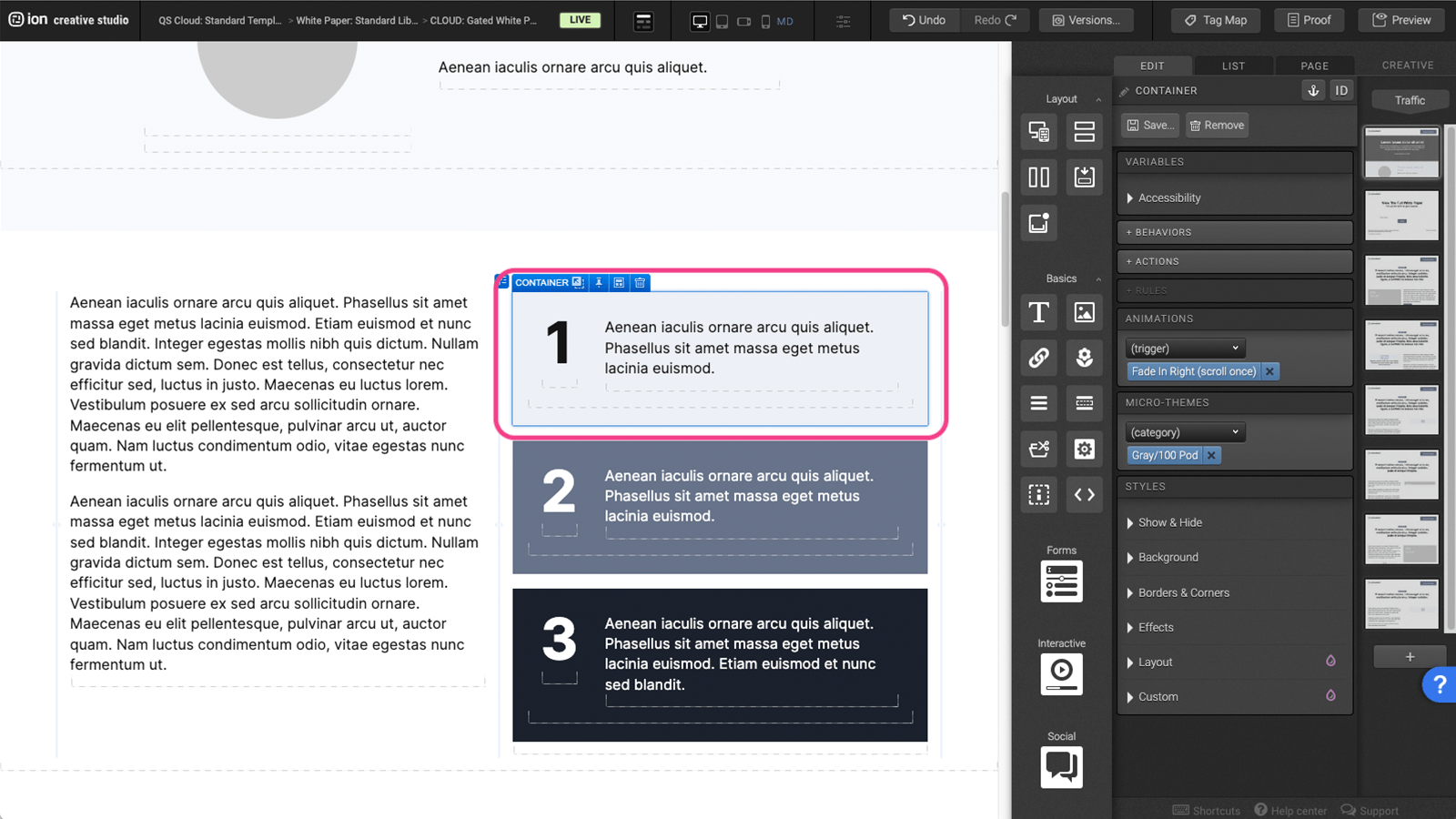Select the Image element in Basics
Screen dimensions: 1456x819
[x=1084, y=312]
